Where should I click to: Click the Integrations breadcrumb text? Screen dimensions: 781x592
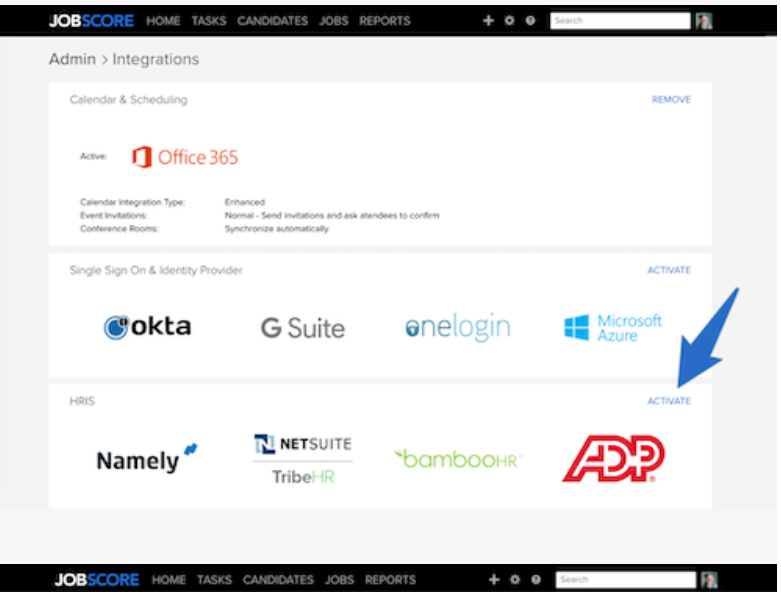click(x=155, y=59)
